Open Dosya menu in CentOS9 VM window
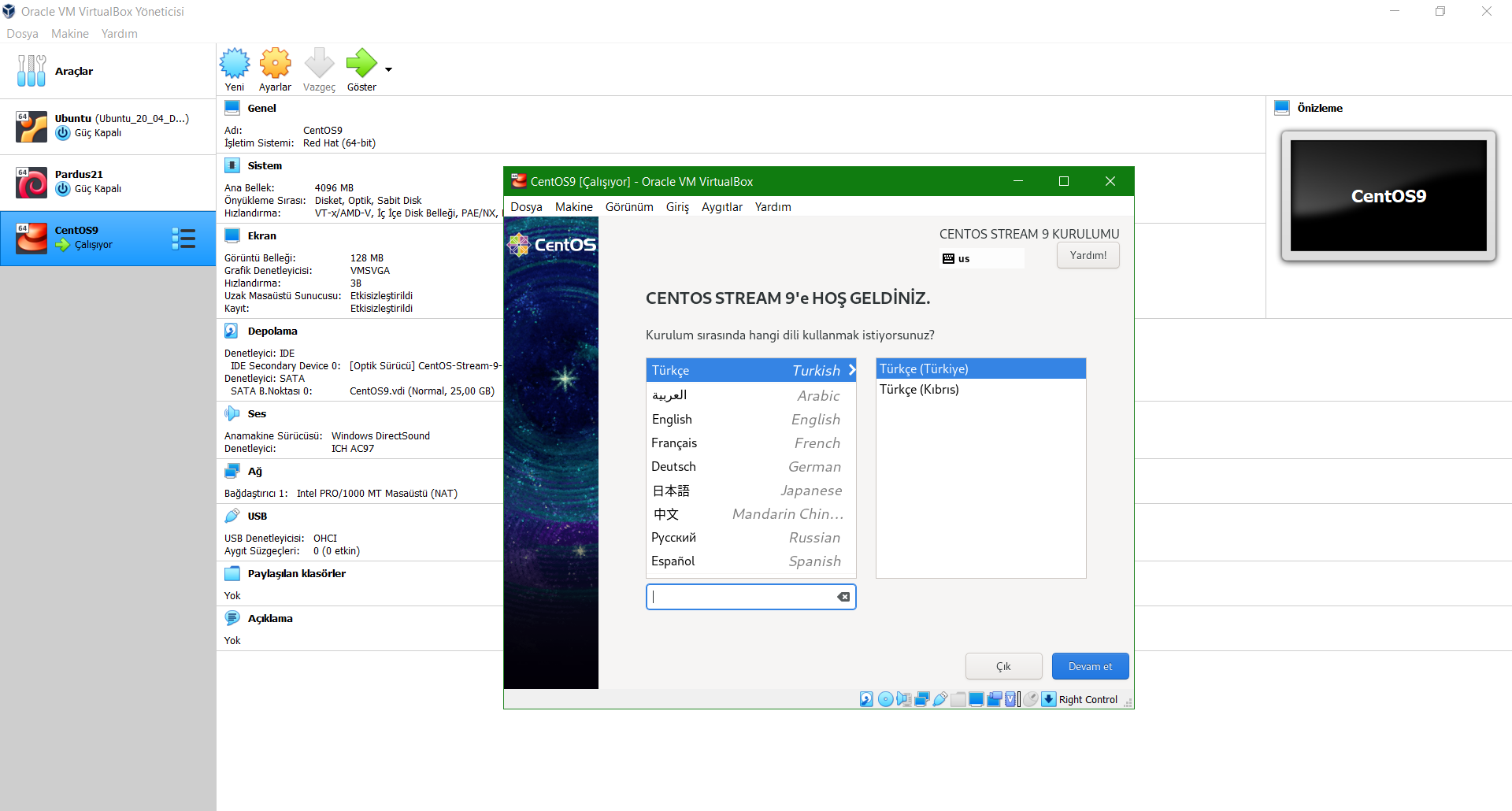The height and width of the screenshot is (811, 1512). click(x=526, y=206)
